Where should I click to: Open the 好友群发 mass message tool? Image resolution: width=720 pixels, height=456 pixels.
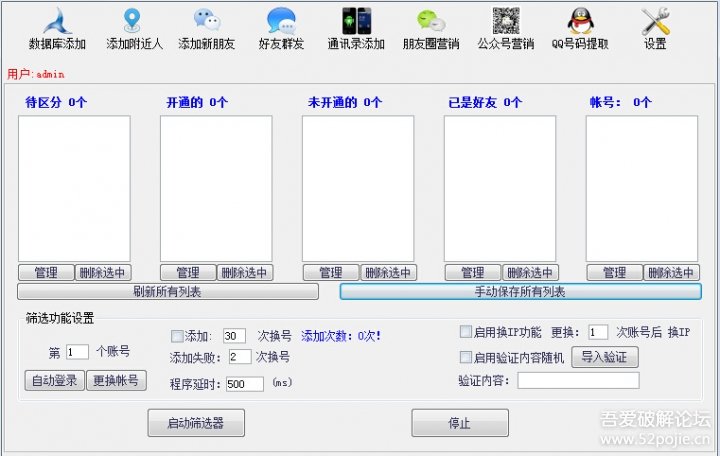click(x=281, y=29)
